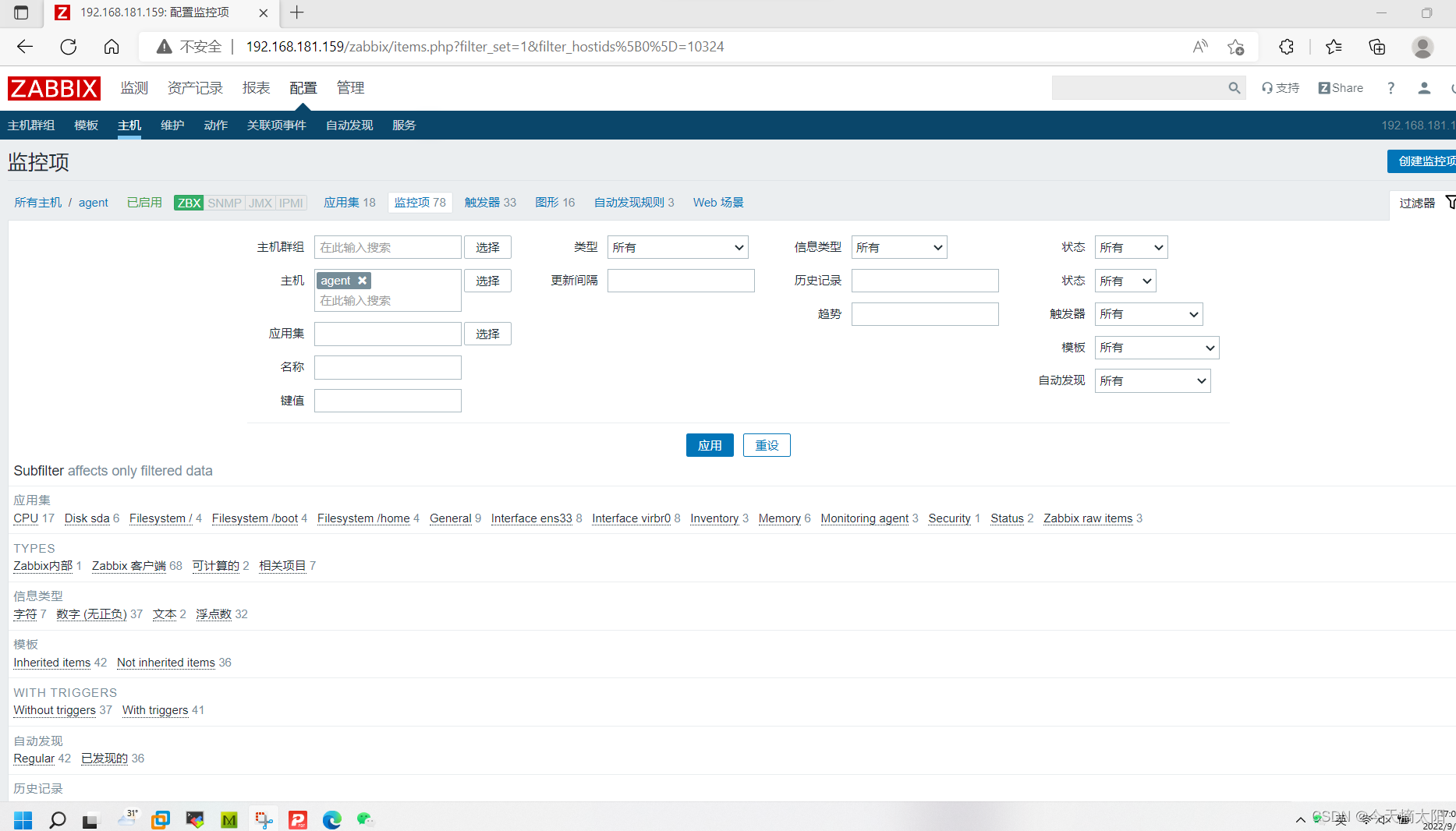Viewport: 1456px width, 831px height.
Task: Toggle read aloud icon in address bar
Action: [1200, 47]
